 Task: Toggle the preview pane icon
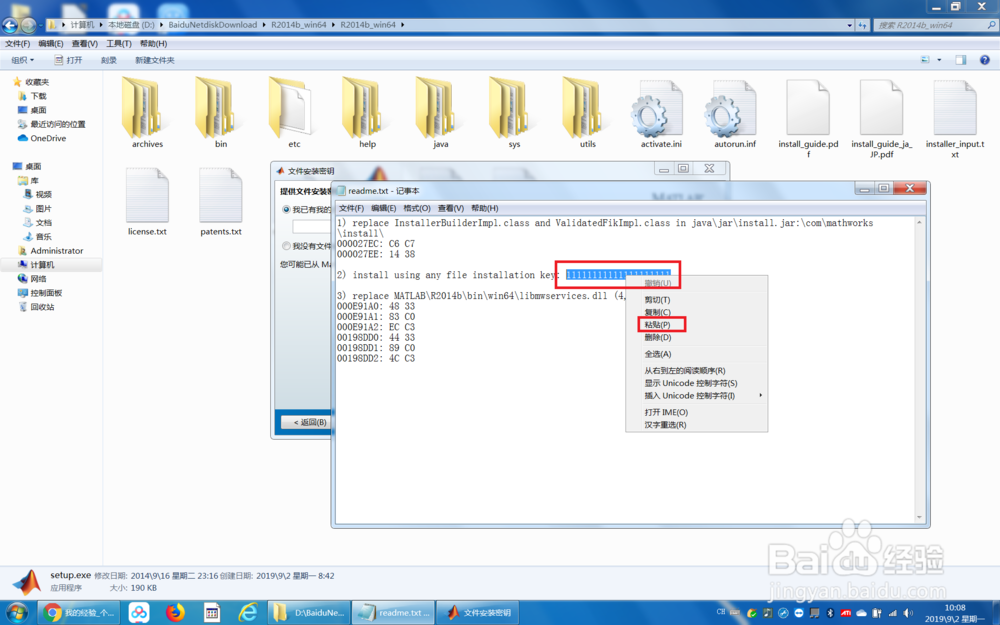[960, 60]
